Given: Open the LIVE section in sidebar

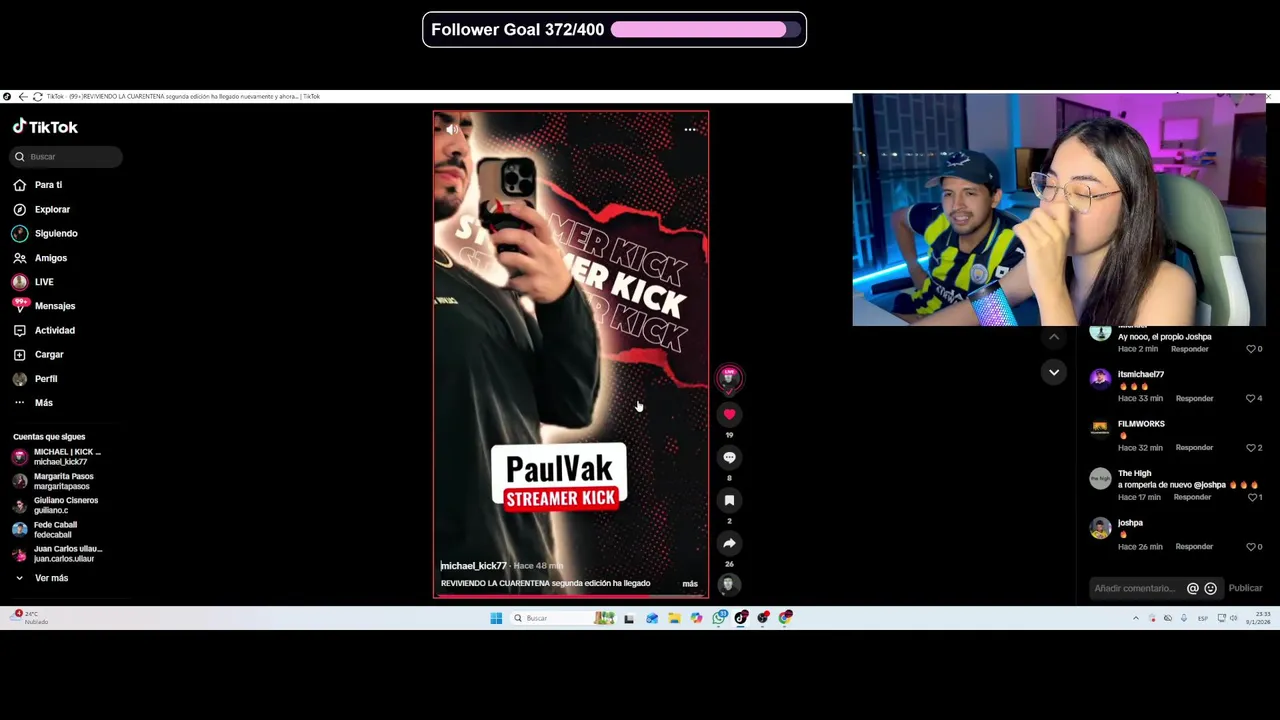Looking at the screenshot, I should [34, 282].
